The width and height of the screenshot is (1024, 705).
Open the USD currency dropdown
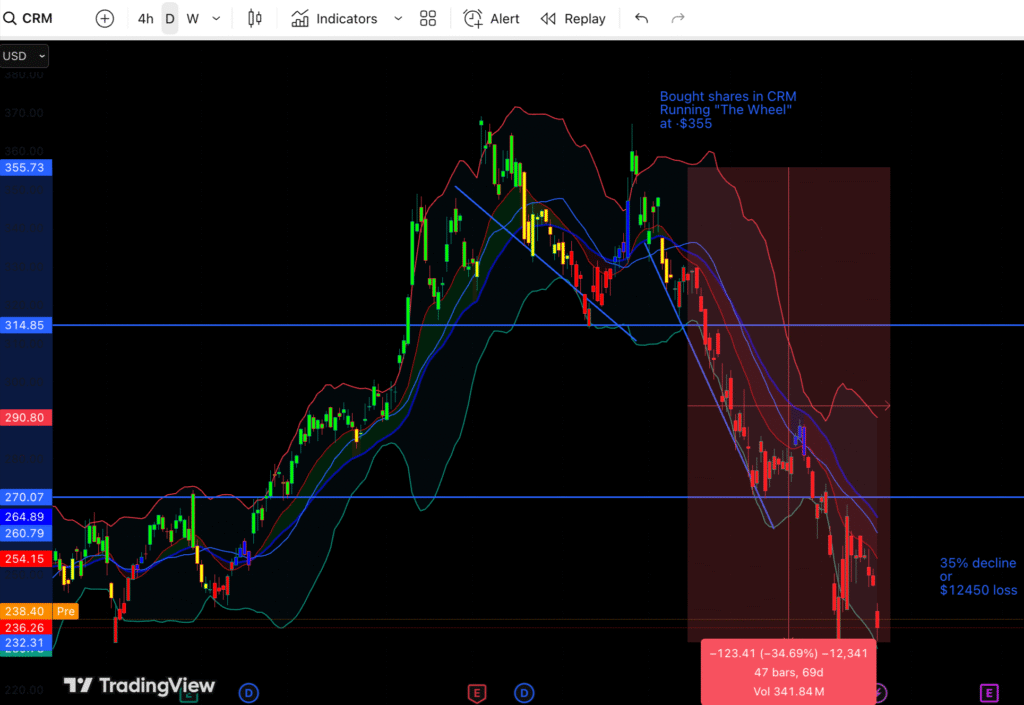click(24, 56)
